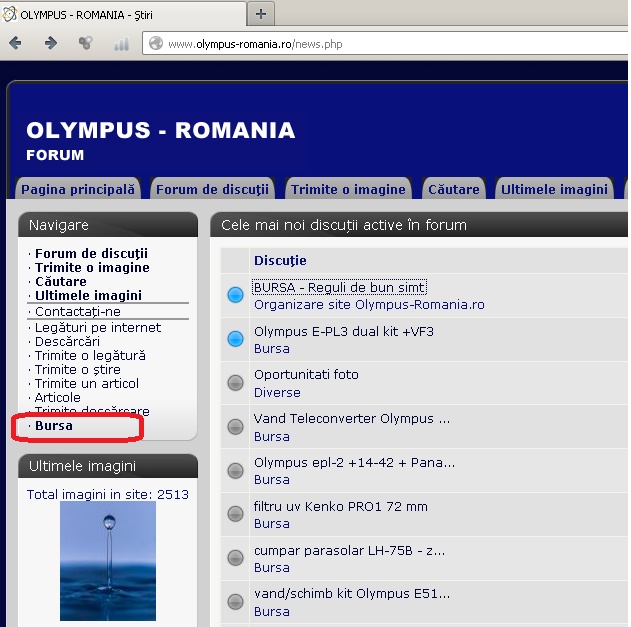Open the Trimite un articol link
Viewport: 631px width, 627px height.
(87, 384)
